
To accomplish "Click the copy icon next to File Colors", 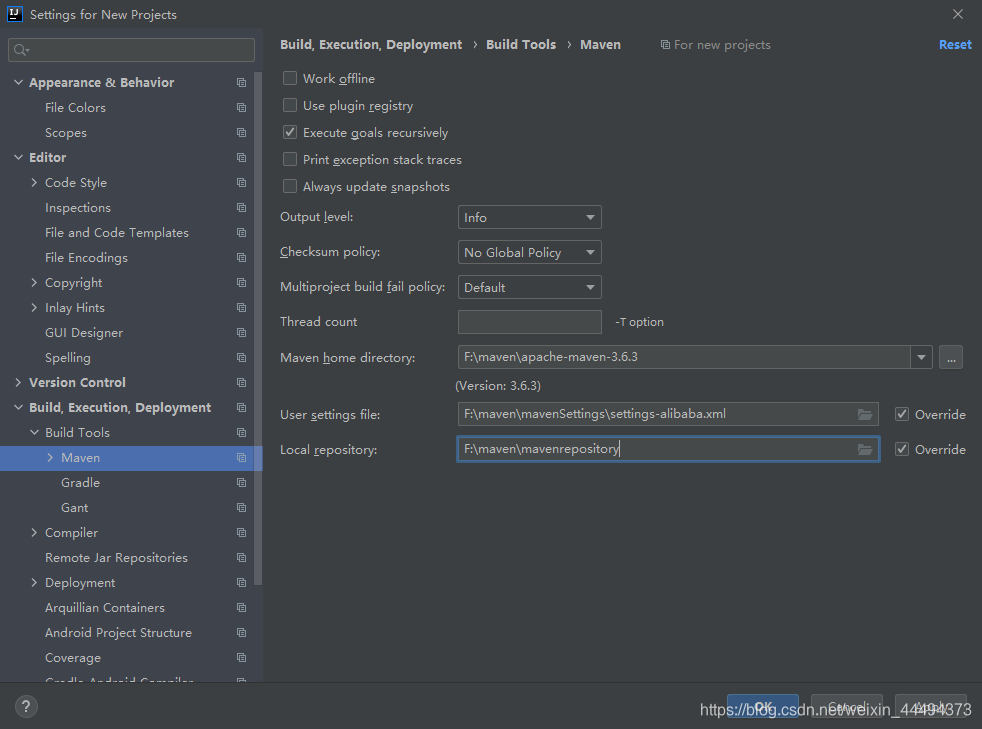I will coord(241,108).
